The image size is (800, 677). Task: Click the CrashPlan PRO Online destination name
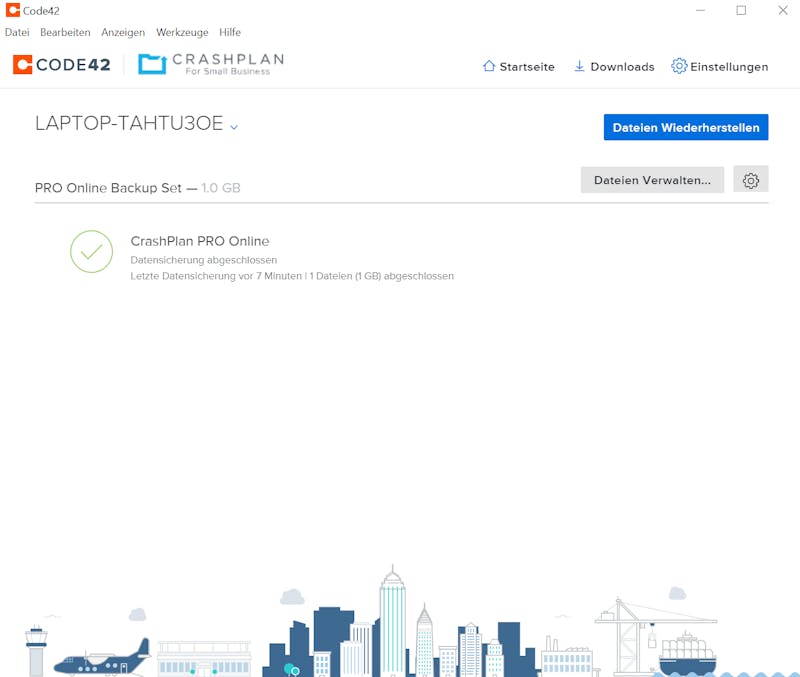coord(199,241)
